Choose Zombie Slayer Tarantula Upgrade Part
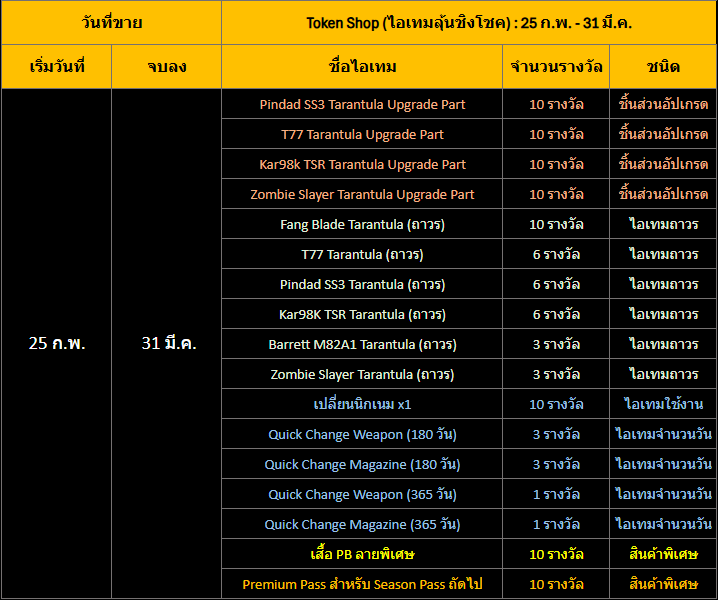This screenshot has width=718, height=600. click(x=362, y=194)
